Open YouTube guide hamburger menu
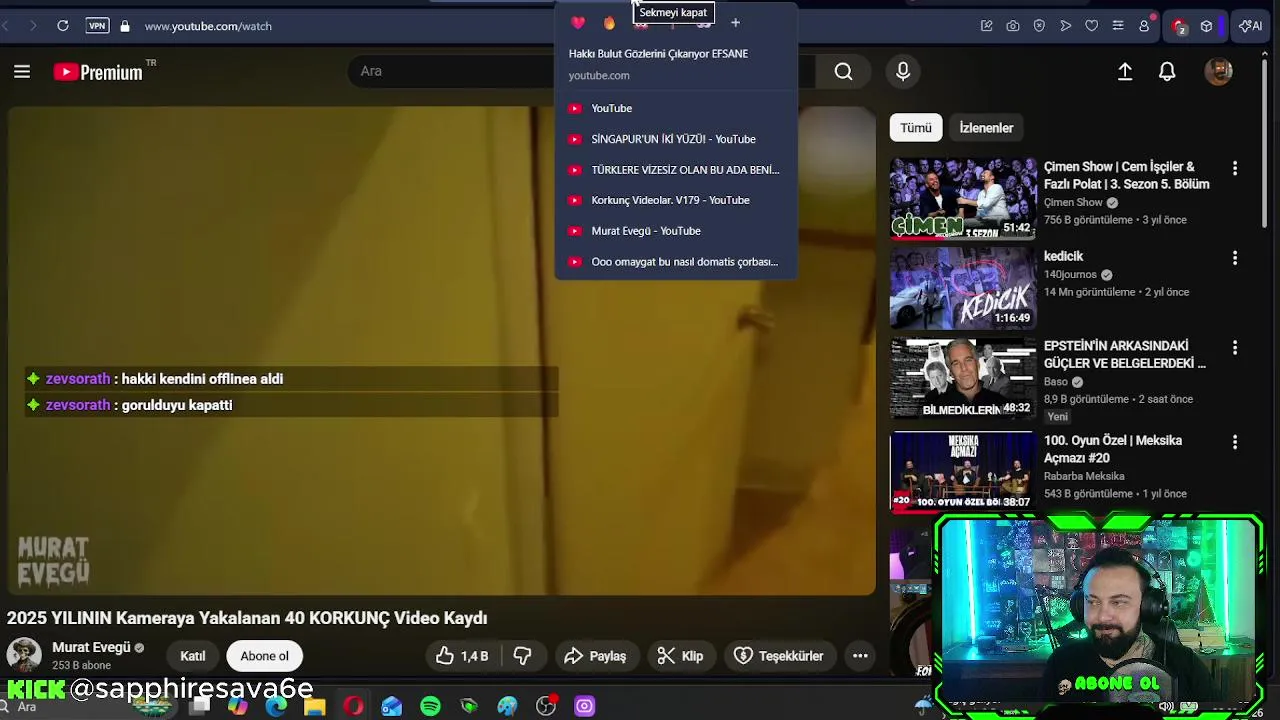 (22, 71)
